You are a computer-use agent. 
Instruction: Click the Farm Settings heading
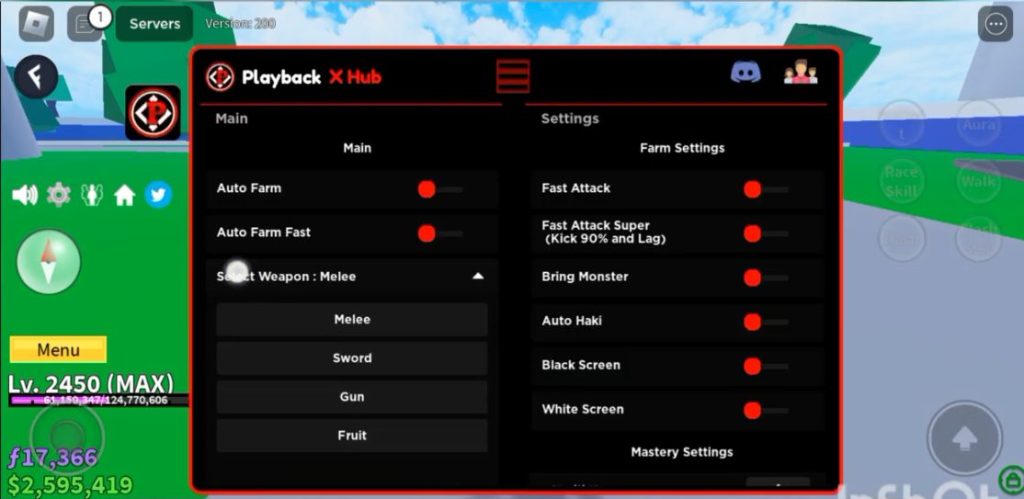point(682,148)
